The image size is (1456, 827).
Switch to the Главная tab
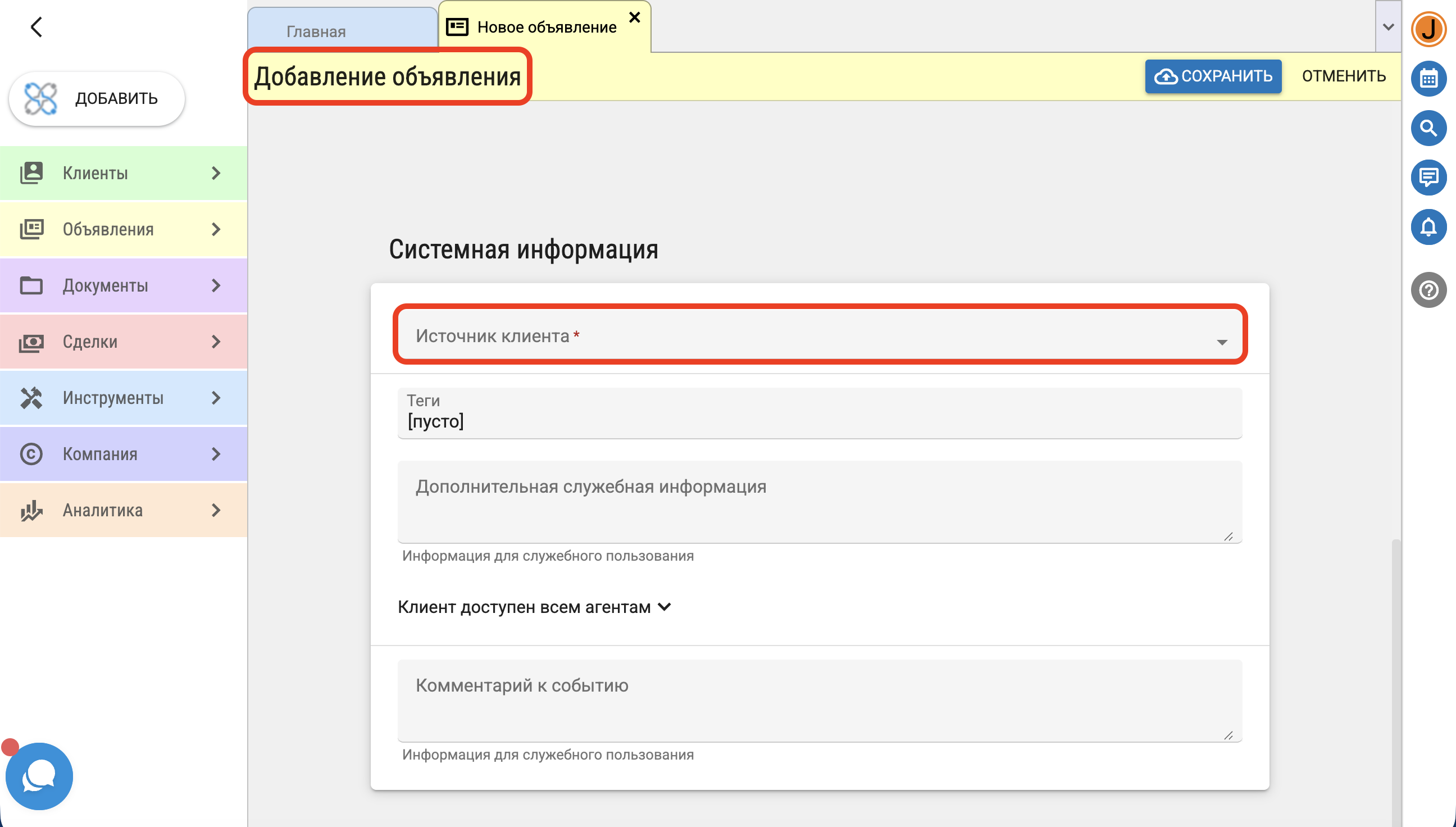(316, 31)
